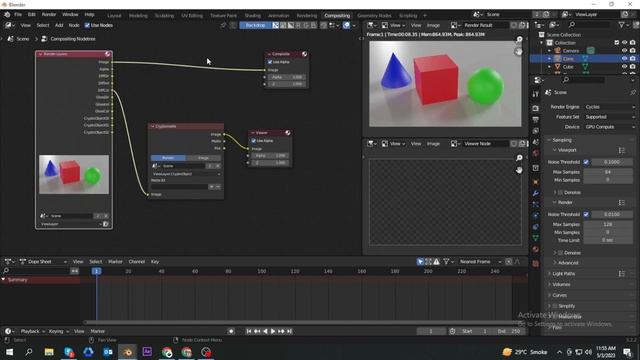Select Image source on Cryptomatte node
Viewport: 640px width, 360px height.
[203, 158]
